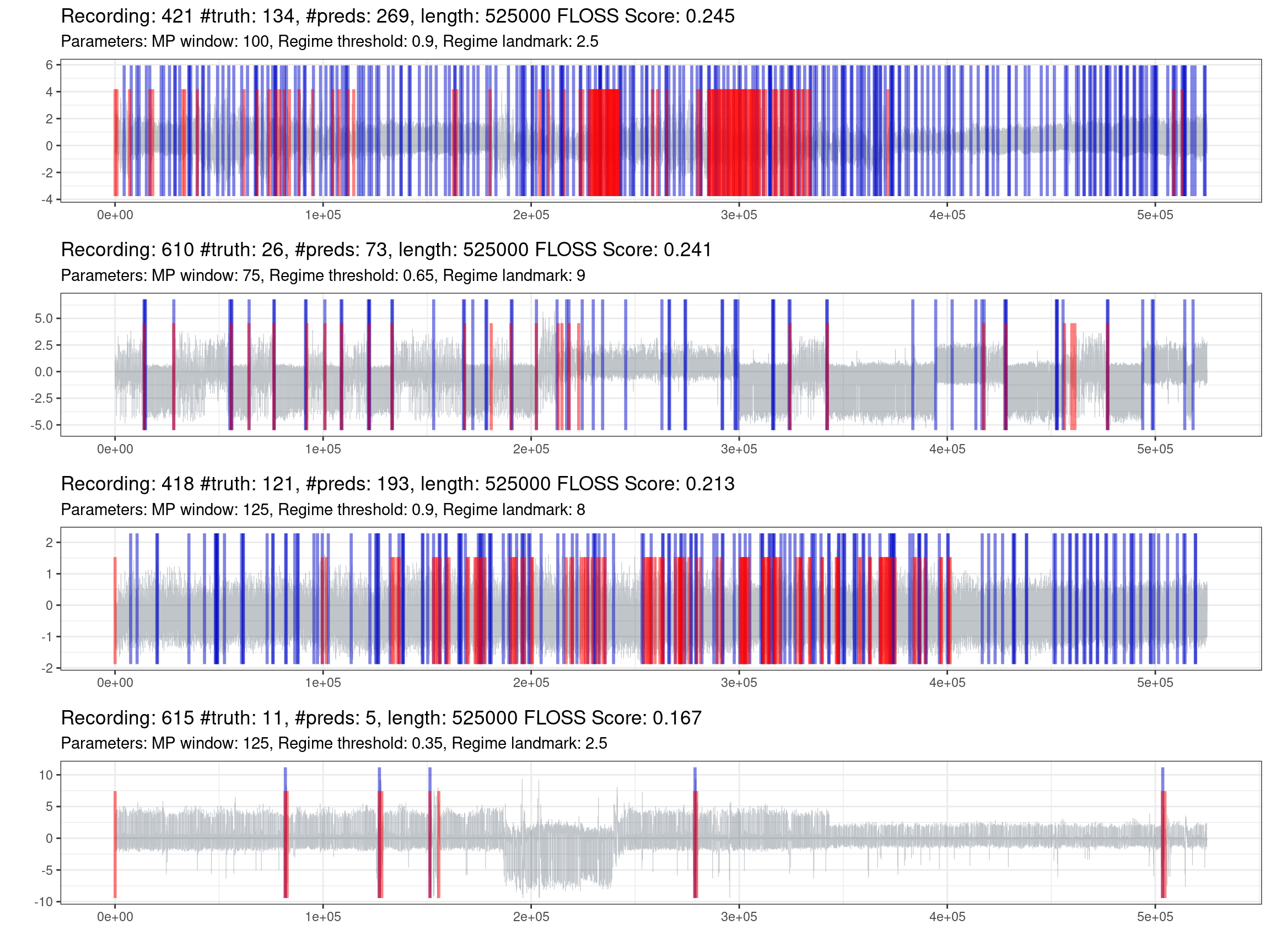
Task: Select subtitle with Regime threshold: 0.35
Action: (334, 744)
